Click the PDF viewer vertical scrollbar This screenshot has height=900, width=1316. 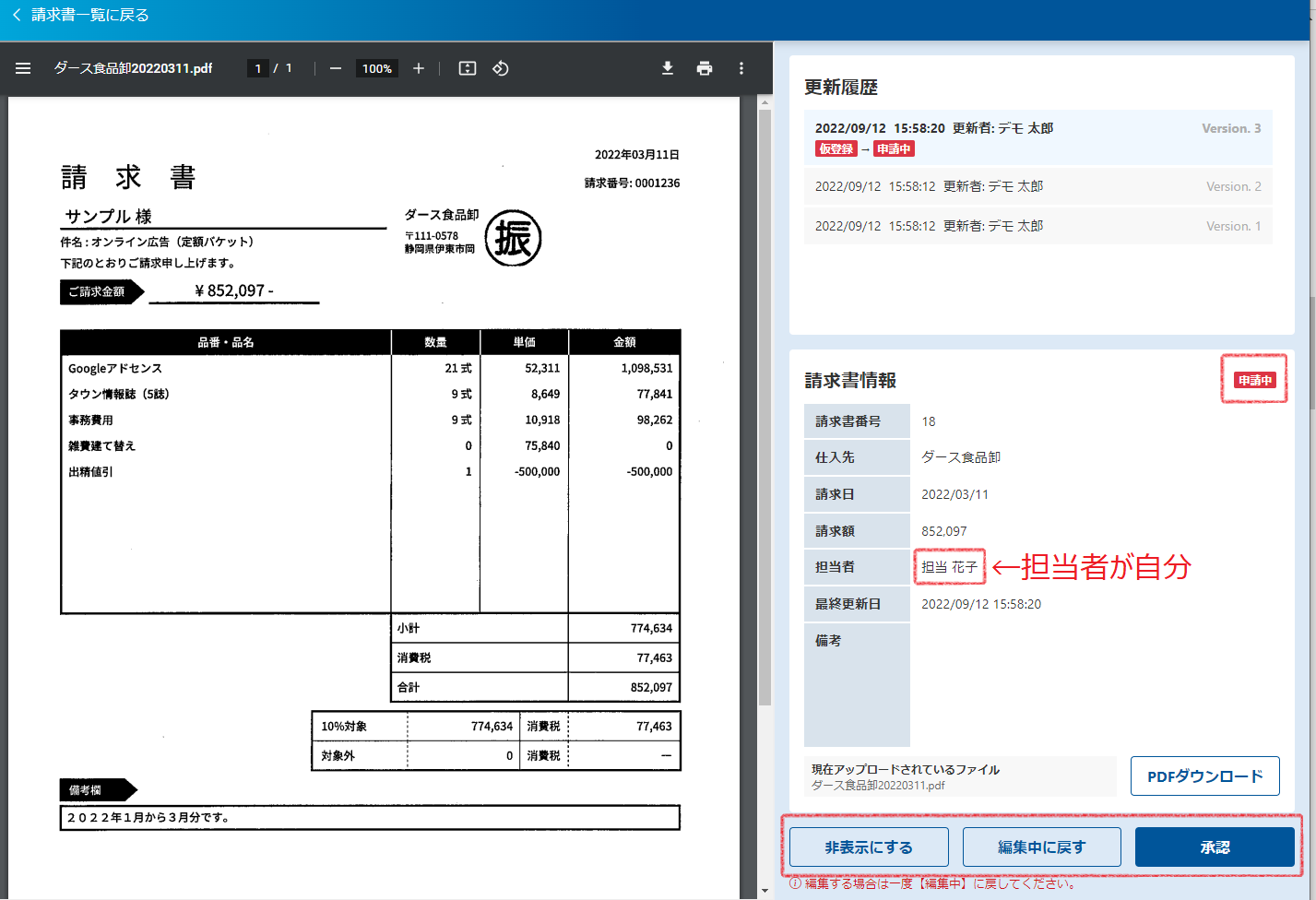point(765,406)
